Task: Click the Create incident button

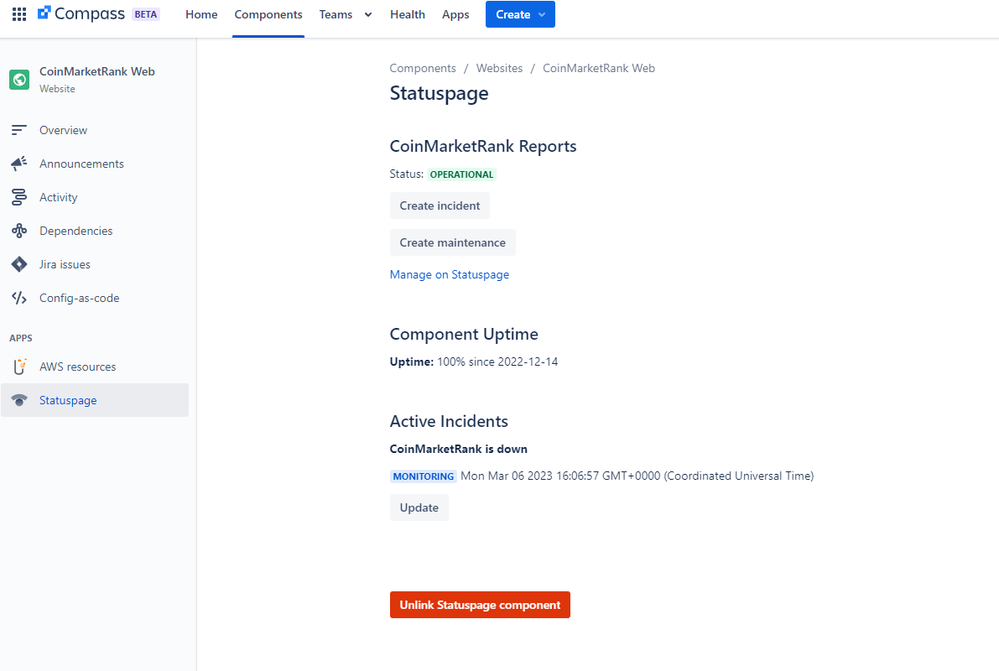Action: pyautogui.click(x=440, y=205)
